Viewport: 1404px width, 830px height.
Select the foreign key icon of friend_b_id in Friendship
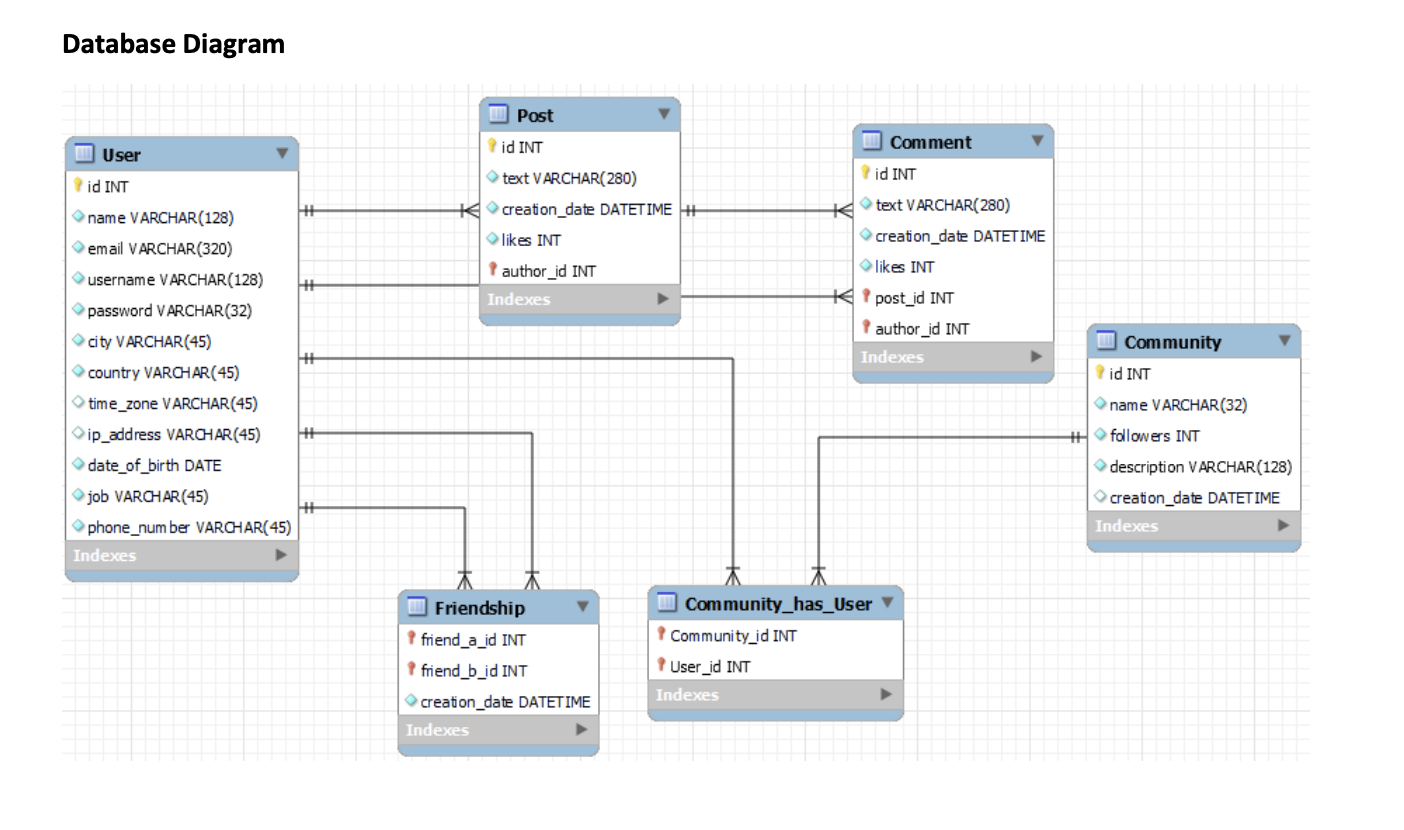click(413, 670)
